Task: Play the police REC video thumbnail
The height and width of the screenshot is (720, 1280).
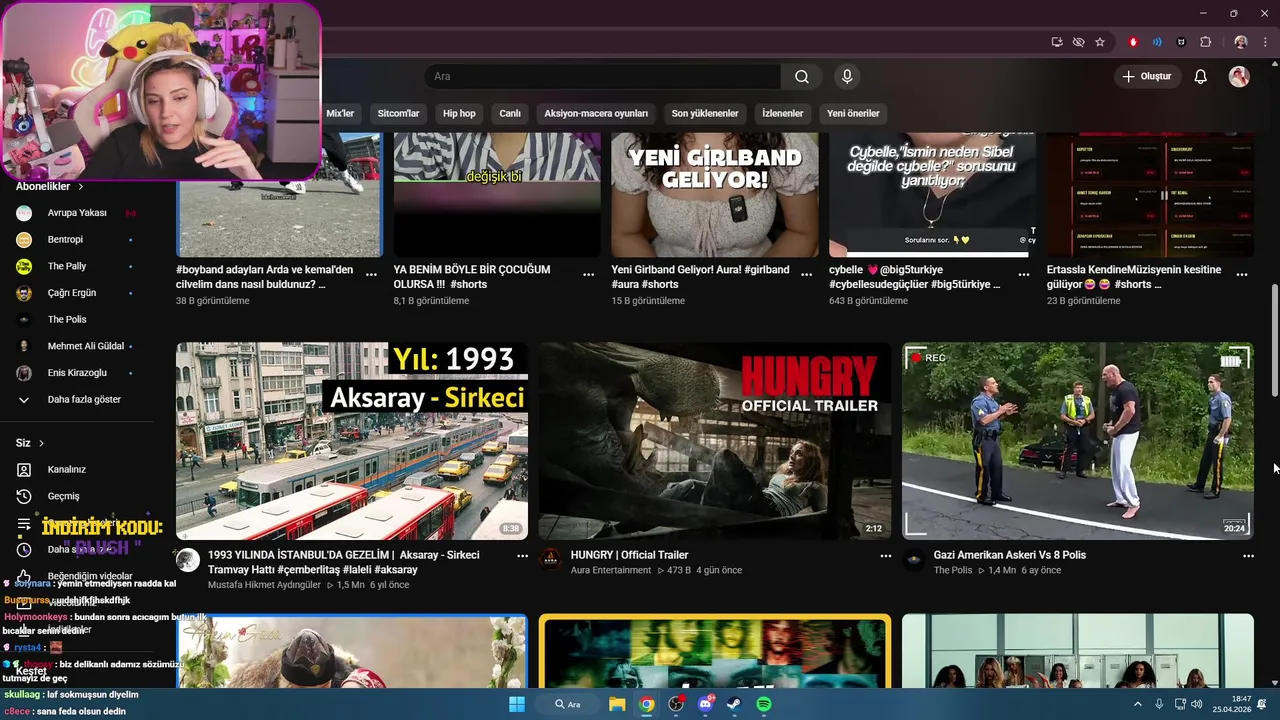Action: click(1078, 441)
